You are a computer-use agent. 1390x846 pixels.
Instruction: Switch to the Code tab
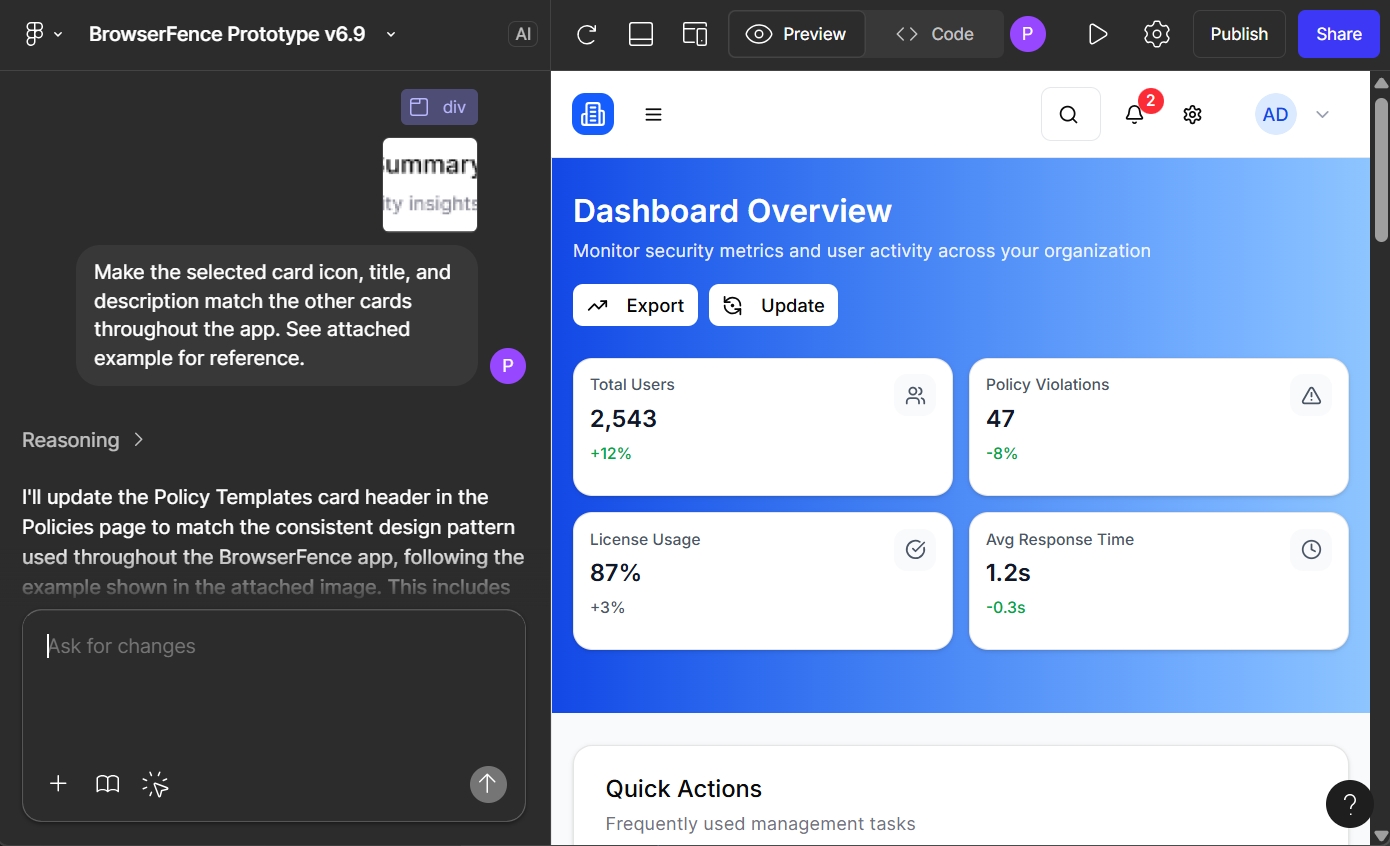[x=935, y=35]
